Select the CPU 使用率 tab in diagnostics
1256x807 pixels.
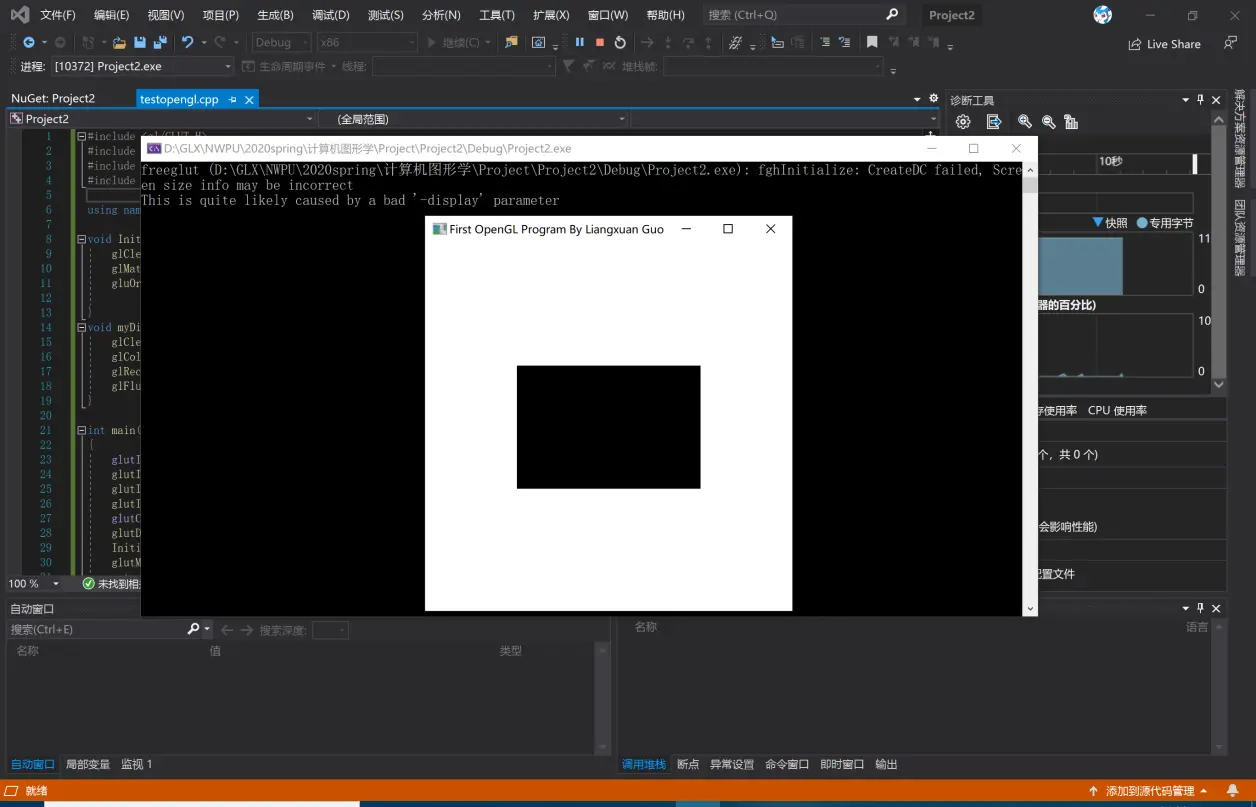tap(1117, 410)
